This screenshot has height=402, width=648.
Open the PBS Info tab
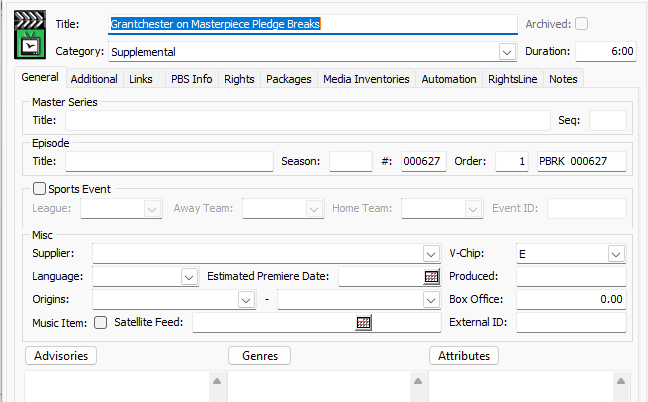(191, 79)
